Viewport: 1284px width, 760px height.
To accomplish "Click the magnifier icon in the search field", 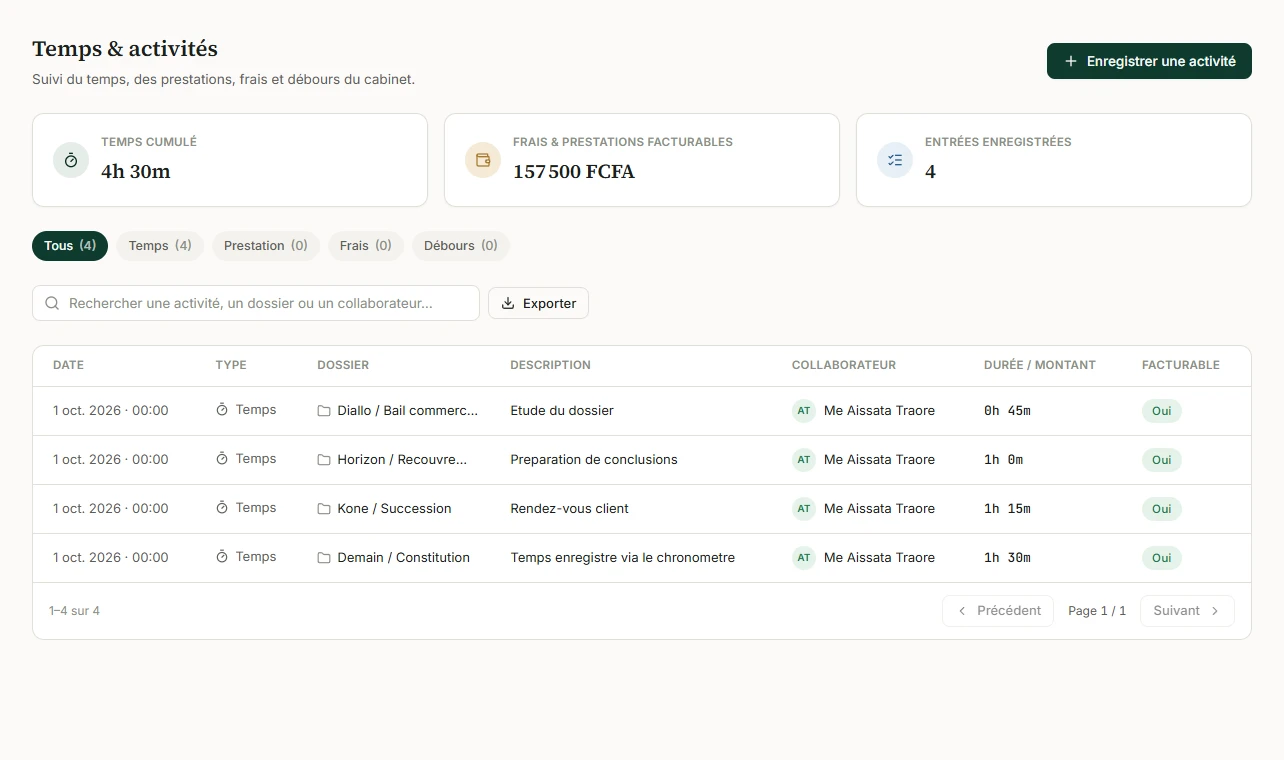I will tap(53, 303).
